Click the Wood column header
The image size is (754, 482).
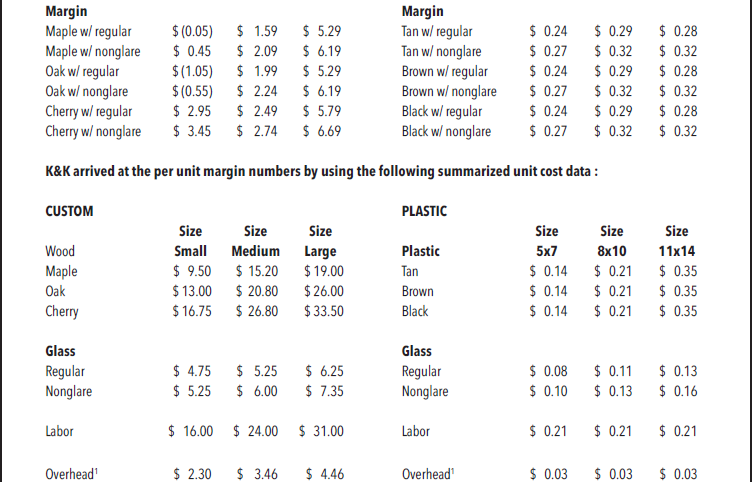[x=60, y=251]
